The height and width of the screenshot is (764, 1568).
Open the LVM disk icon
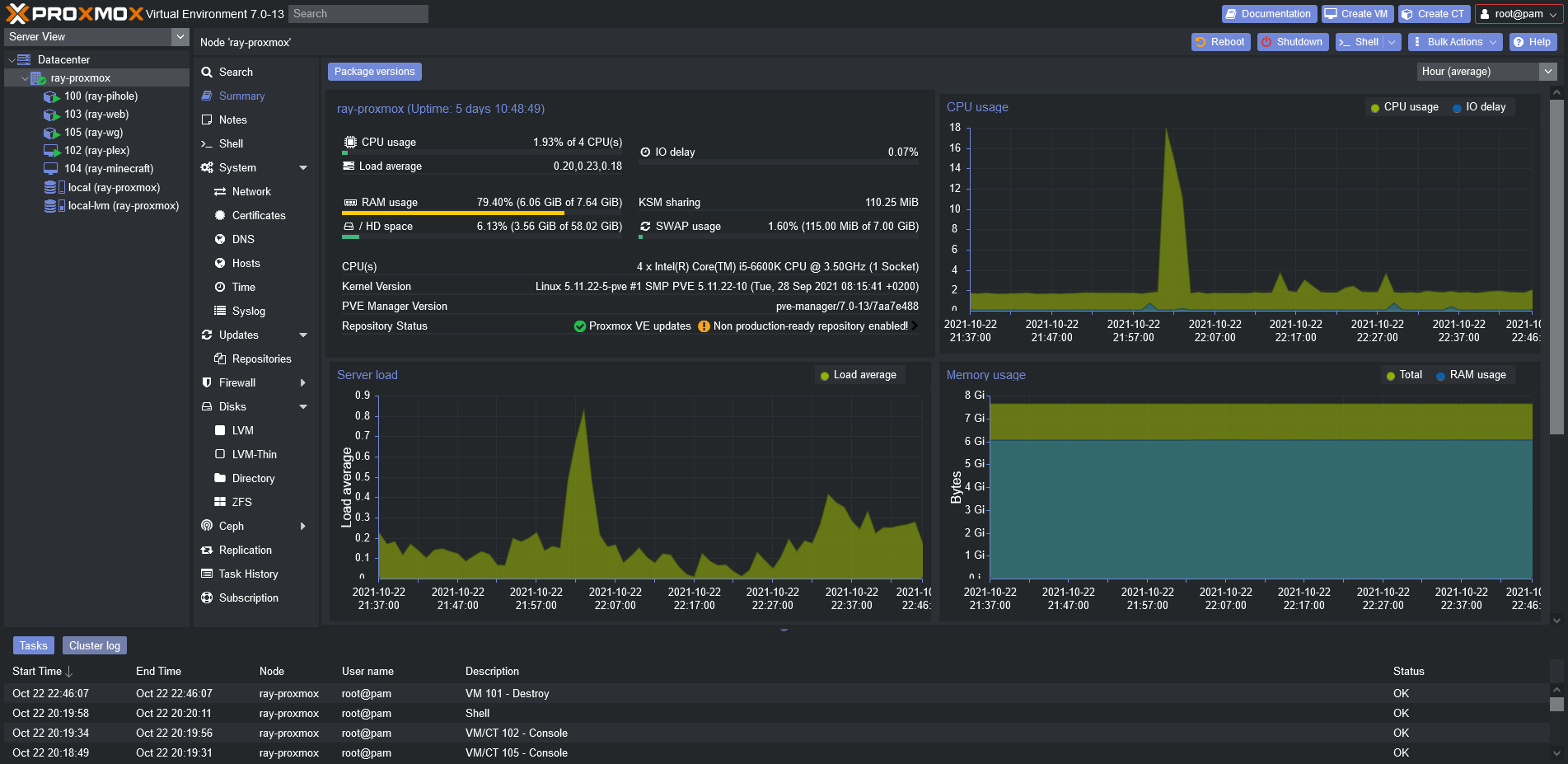point(220,431)
